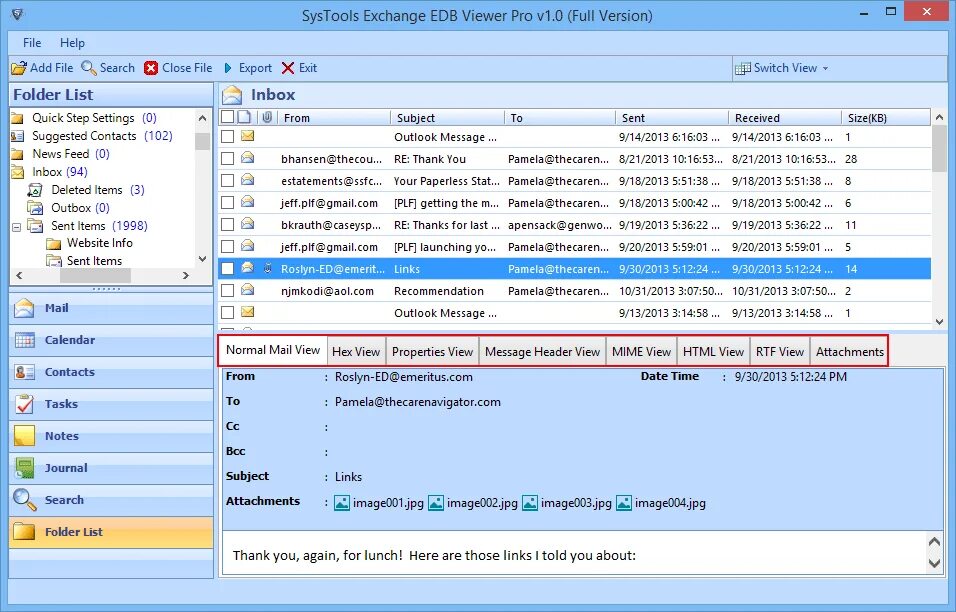Switch to the Hex View tab
The width and height of the screenshot is (956, 612).
click(356, 352)
